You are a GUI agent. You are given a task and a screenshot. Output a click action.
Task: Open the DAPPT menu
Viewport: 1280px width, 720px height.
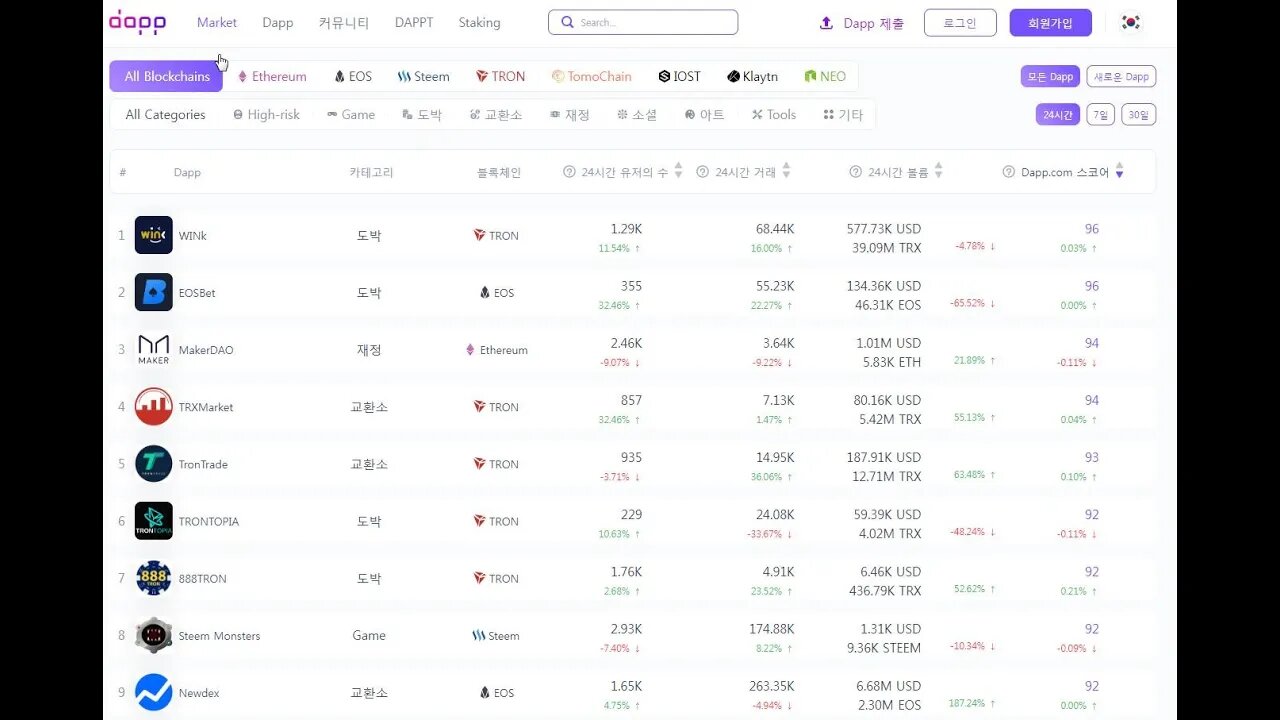point(414,22)
